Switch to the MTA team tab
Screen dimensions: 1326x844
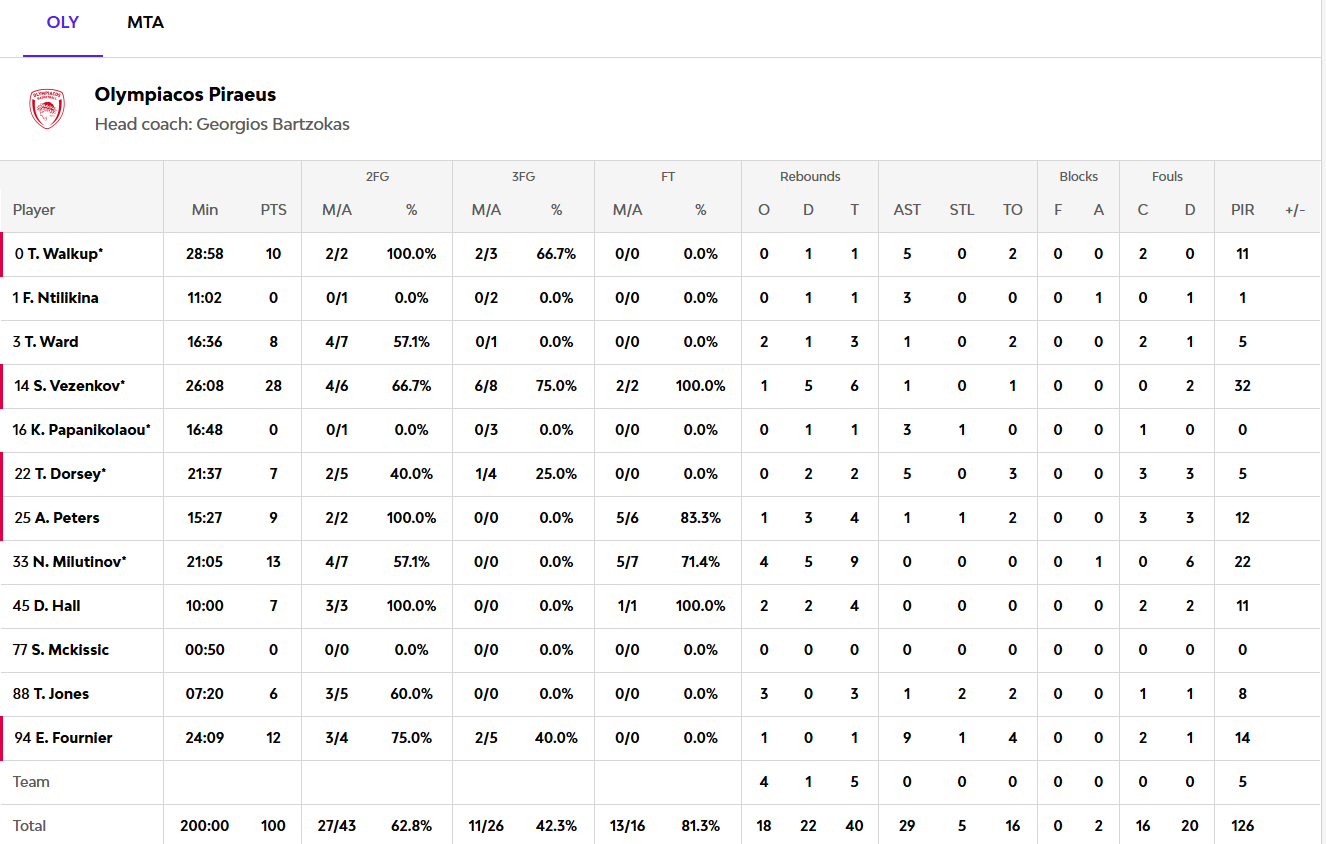(145, 23)
